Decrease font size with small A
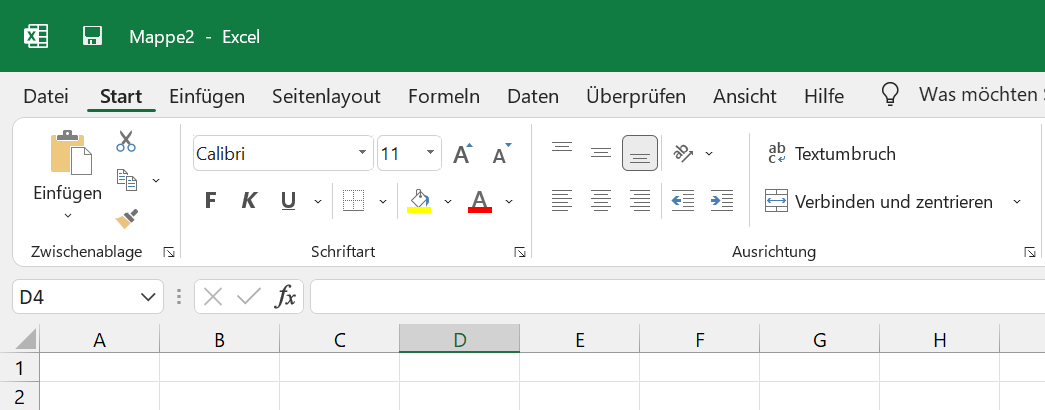Image resolution: width=1045 pixels, height=410 pixels. click(502, 154)
